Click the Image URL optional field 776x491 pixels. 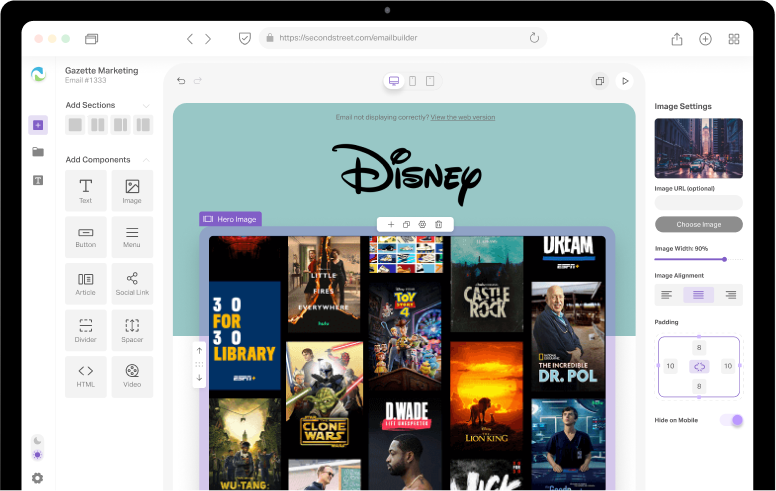pos(698,202)
